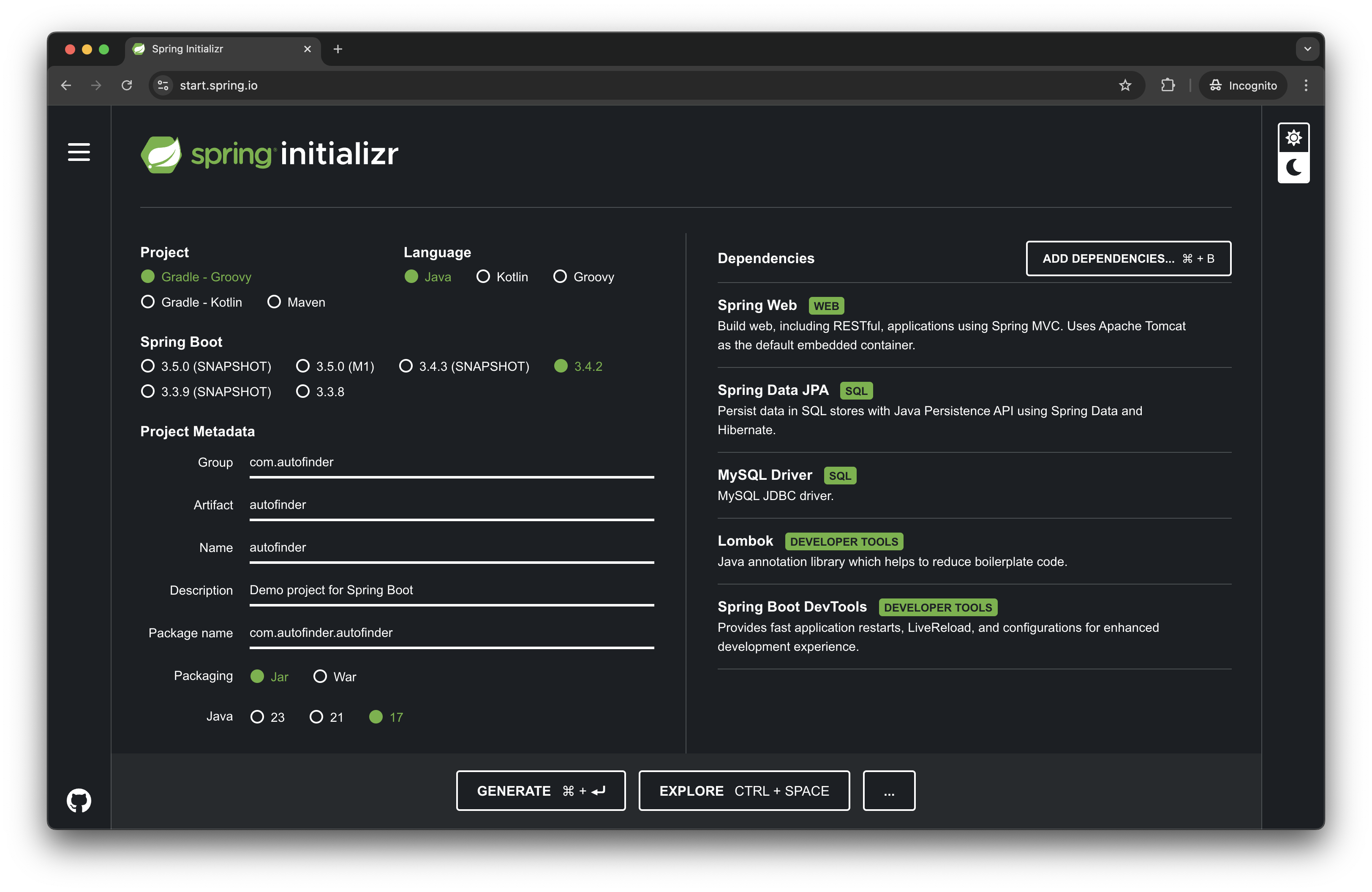This screenshot has width=1372, height=892.
Task: Open the GitHub link icon
Action: 79,800
